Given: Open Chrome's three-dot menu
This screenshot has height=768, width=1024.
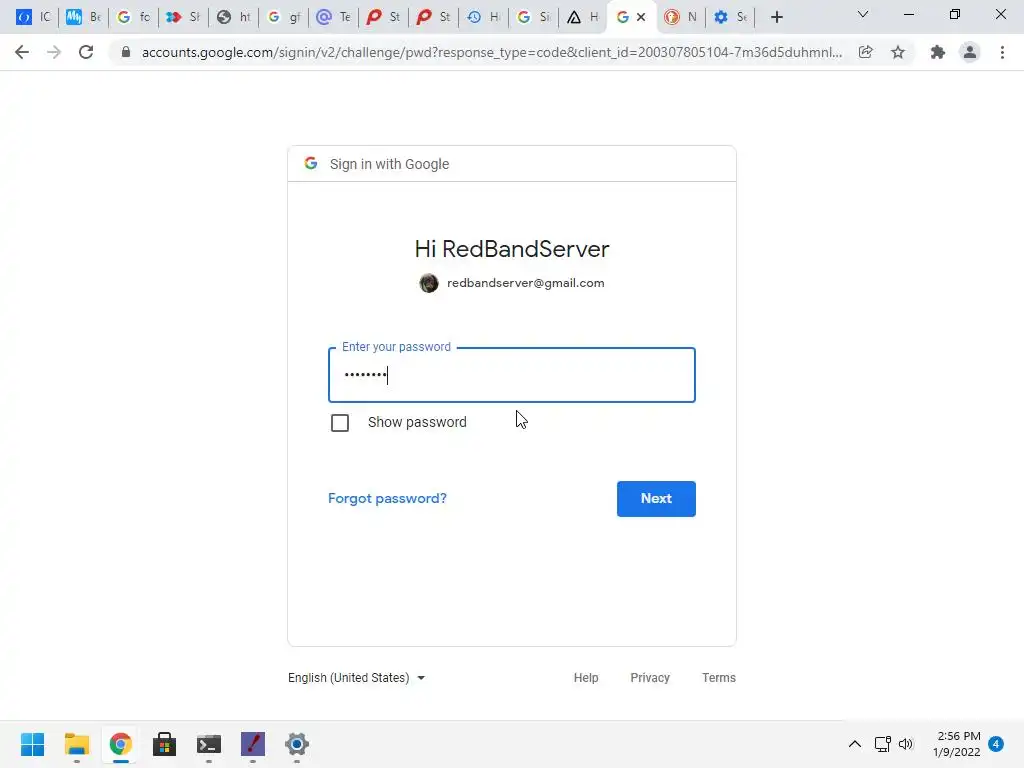Looking at the screenshot, I should (x=1002, y=52).
